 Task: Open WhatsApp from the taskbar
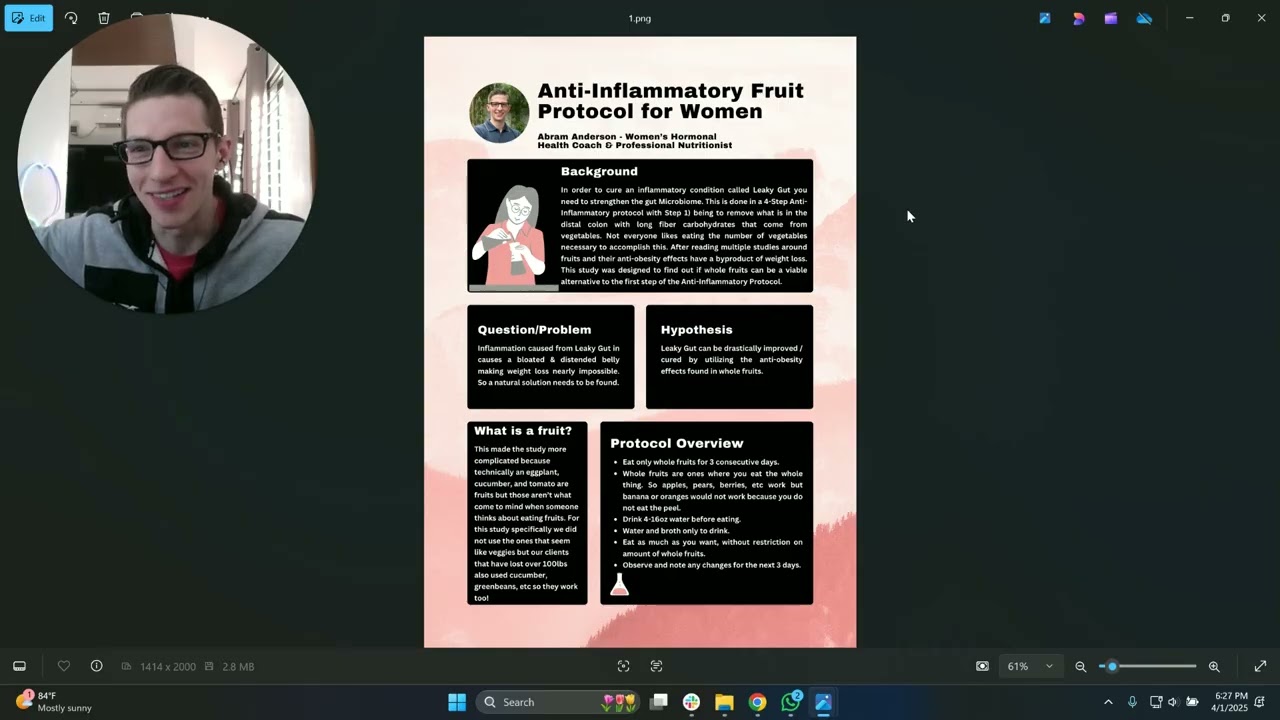coord(791,702)
